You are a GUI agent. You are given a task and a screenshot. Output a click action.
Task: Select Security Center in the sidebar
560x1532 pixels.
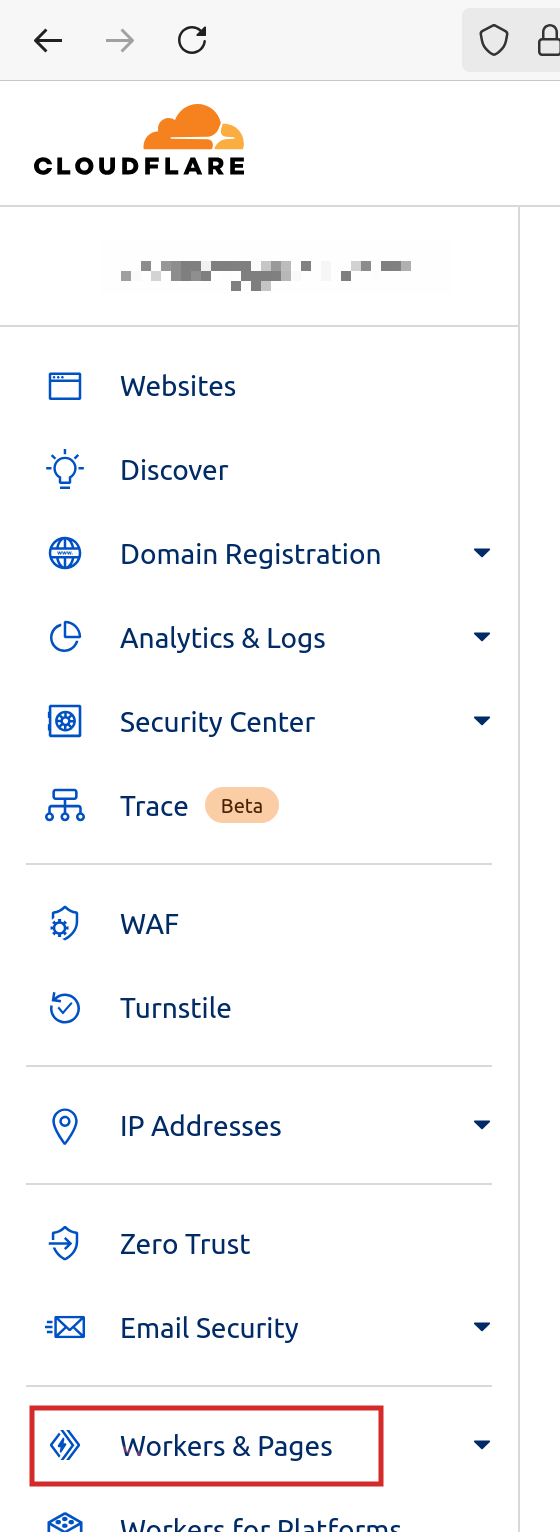(x=217, y=722)
